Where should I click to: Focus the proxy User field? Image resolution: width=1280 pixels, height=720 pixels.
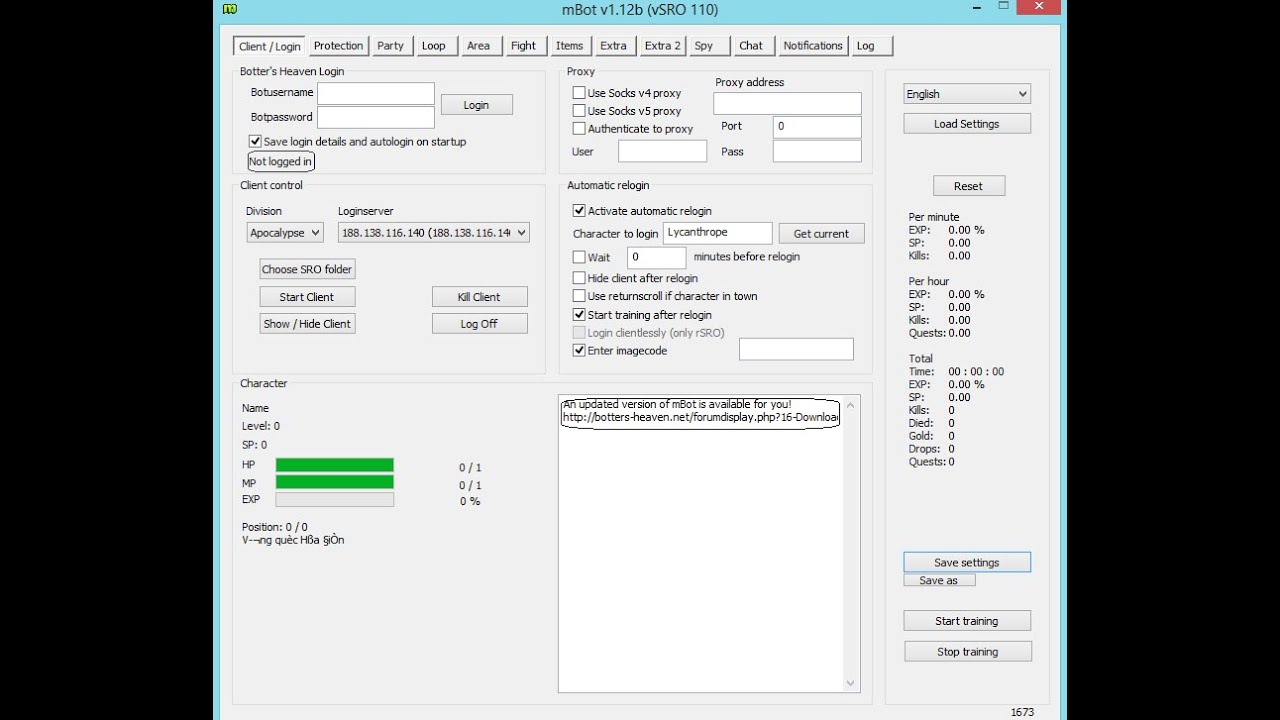662,151
